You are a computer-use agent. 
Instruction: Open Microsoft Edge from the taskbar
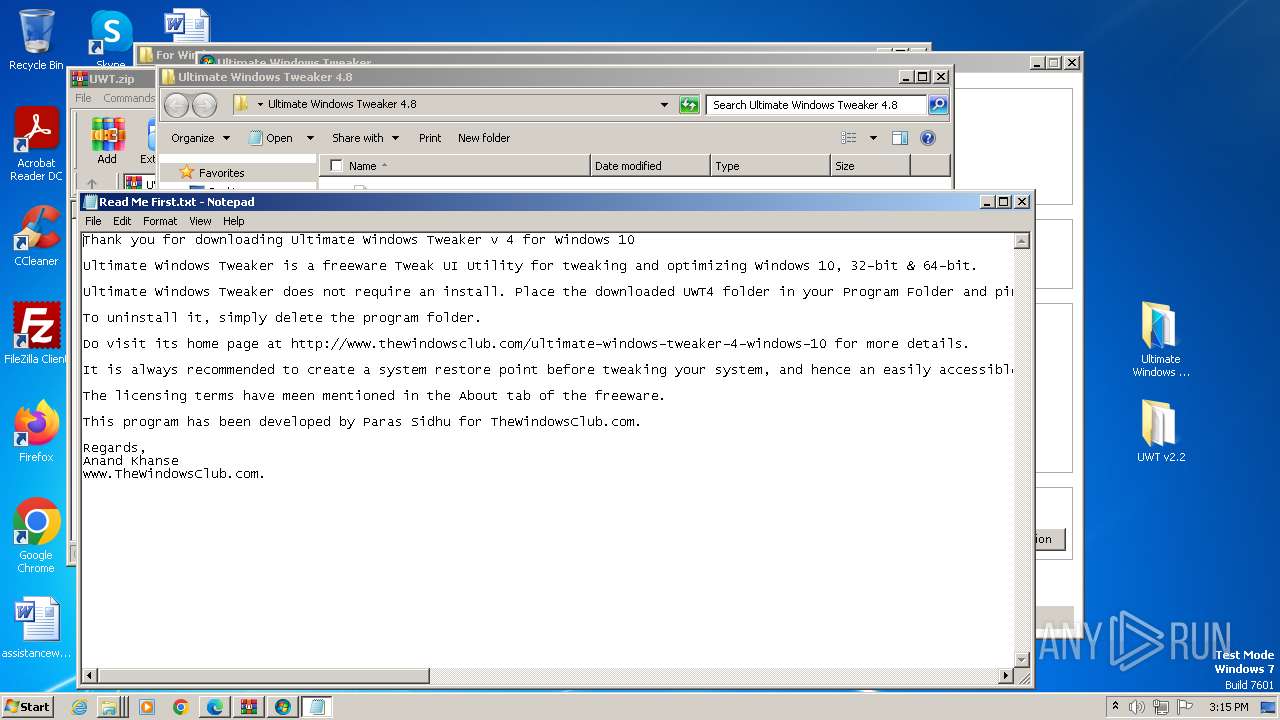(x=215, y=707)
